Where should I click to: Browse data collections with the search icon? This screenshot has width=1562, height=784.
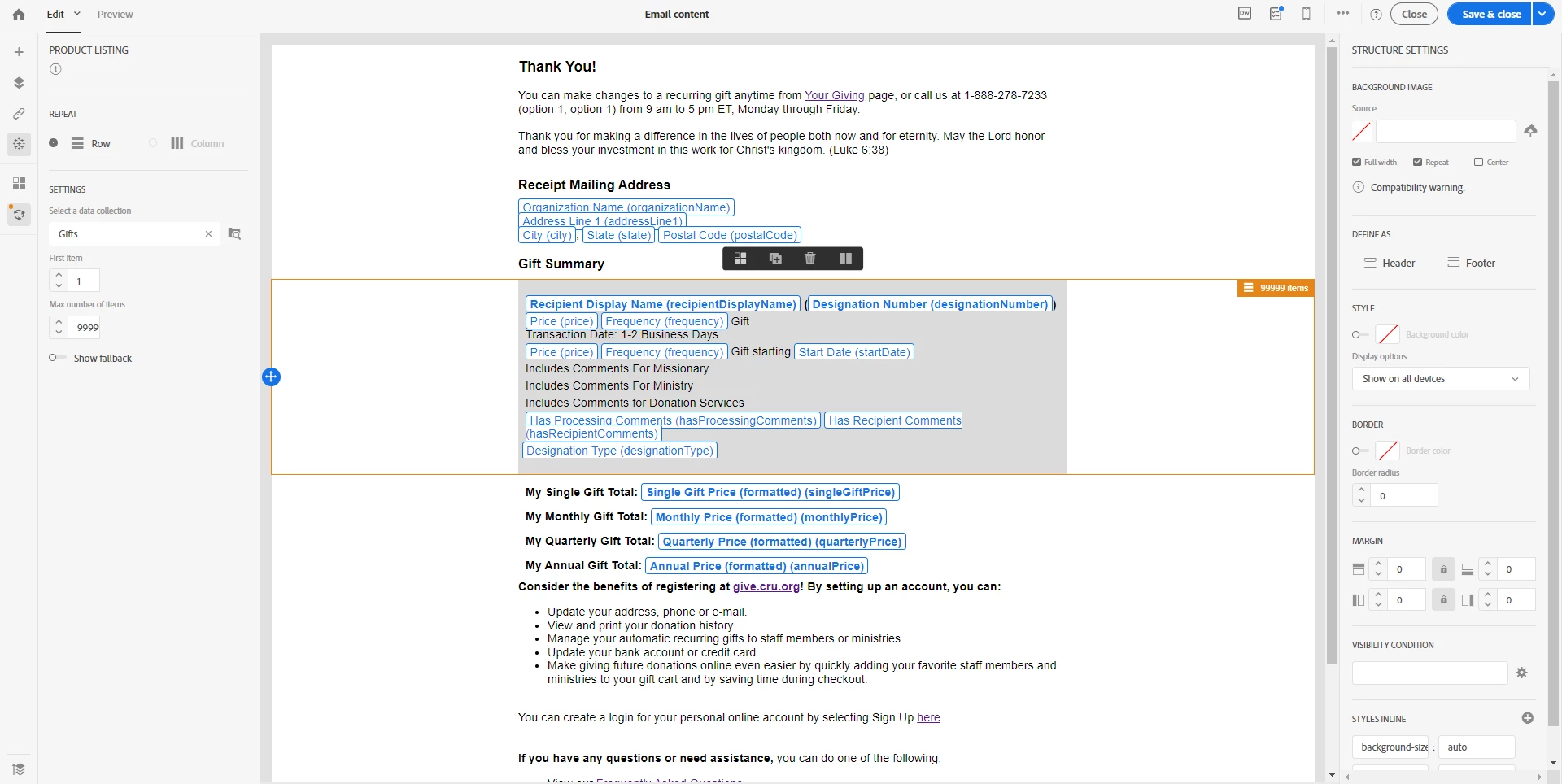click(234, 234)
